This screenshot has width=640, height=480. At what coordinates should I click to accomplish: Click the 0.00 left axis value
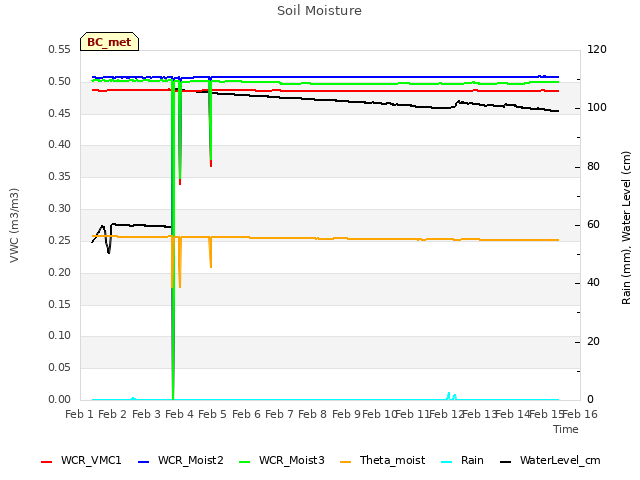coord(60,400)
